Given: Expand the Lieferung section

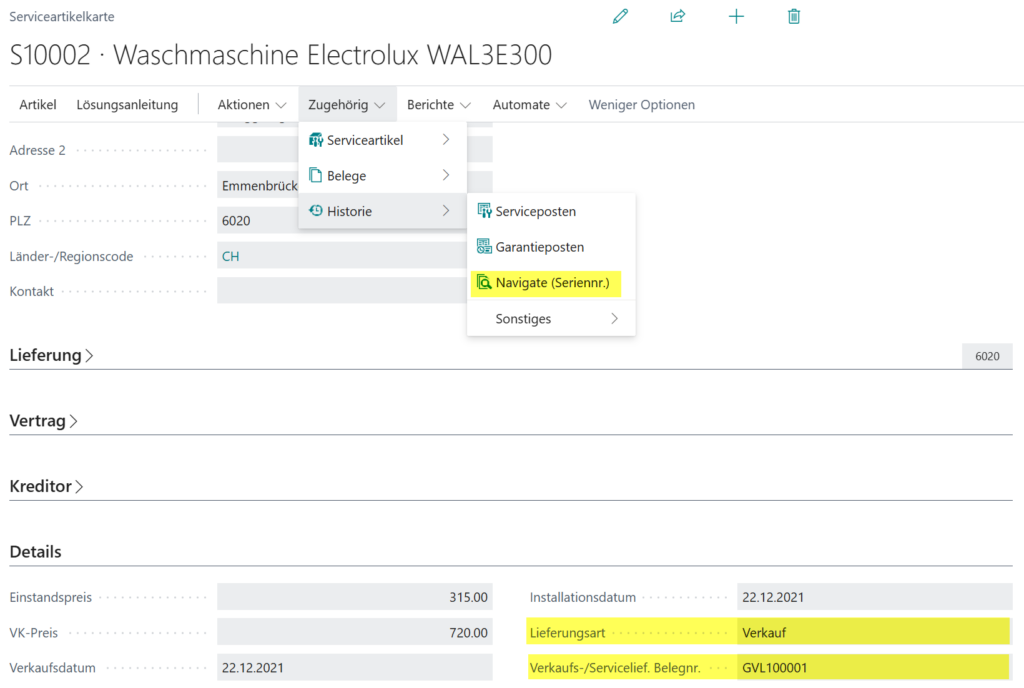Looking at the screenshot, I should [x=51, y=355].
